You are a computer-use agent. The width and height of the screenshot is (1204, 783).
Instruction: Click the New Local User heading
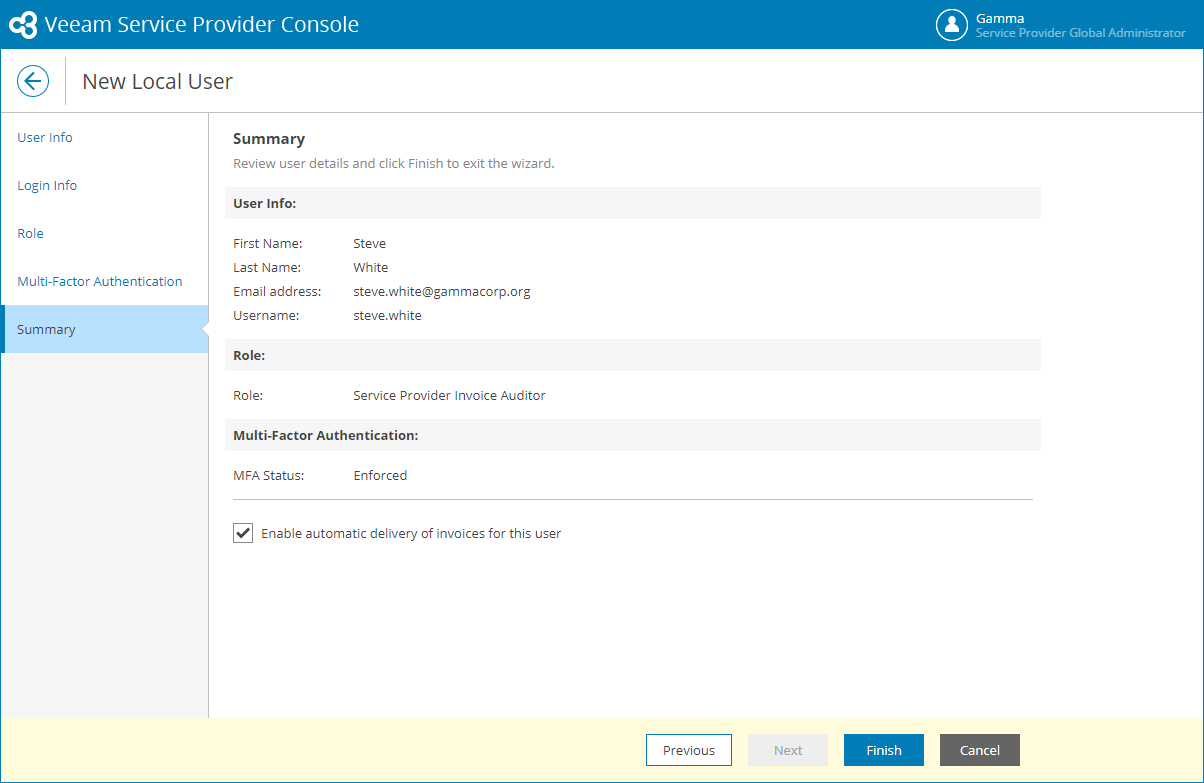click(157, 81)
